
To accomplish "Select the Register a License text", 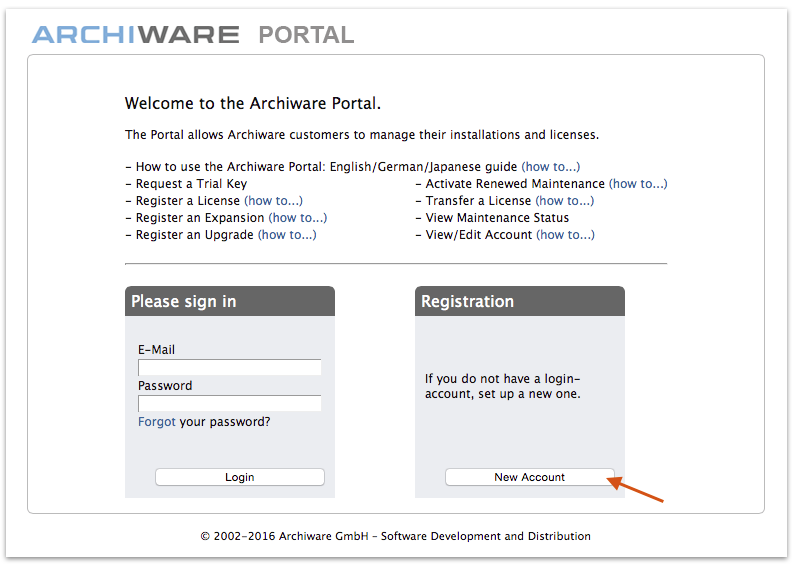I will click(x=188, y=201).
